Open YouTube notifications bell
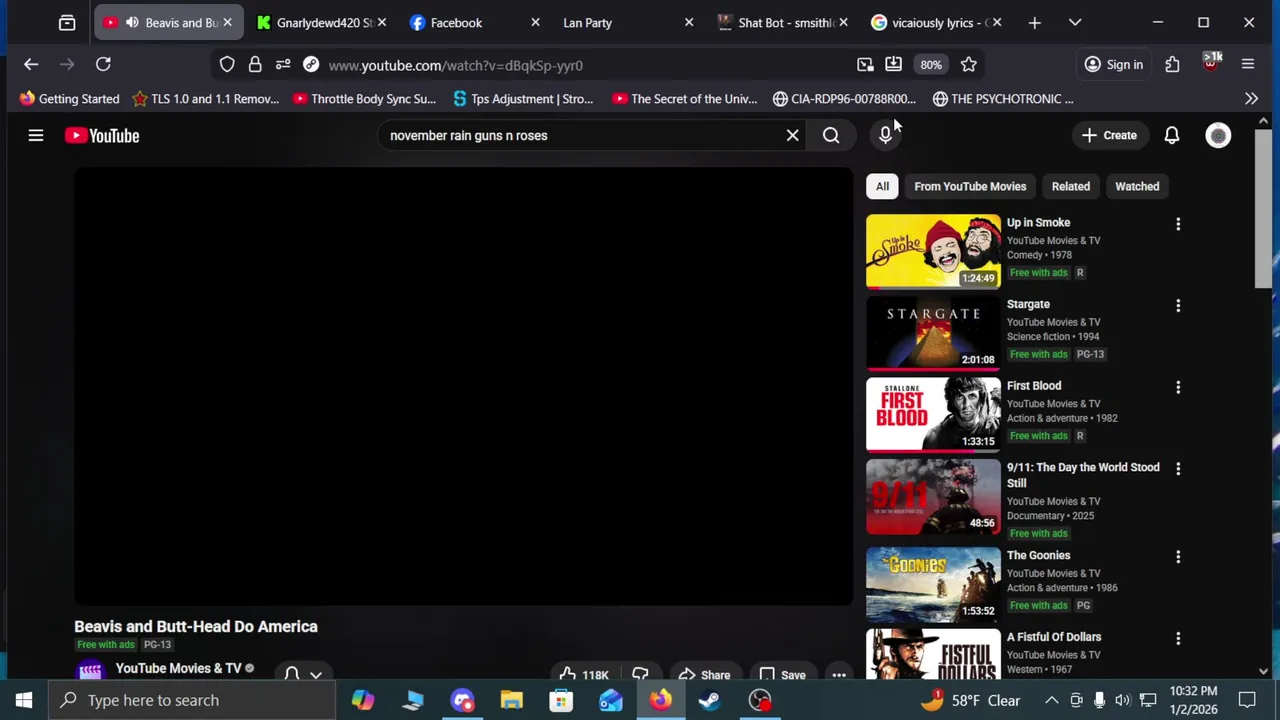Image resolution: width=1280 pixels, height=720 pixels. click(1171, 135)
